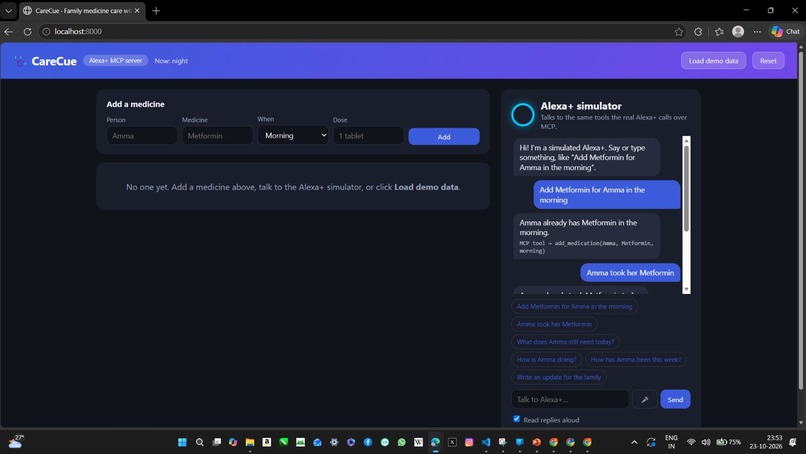Open the volume tray icon
Image resolution: width=806 pixels, height=454 pixels.
pos(706,442)
